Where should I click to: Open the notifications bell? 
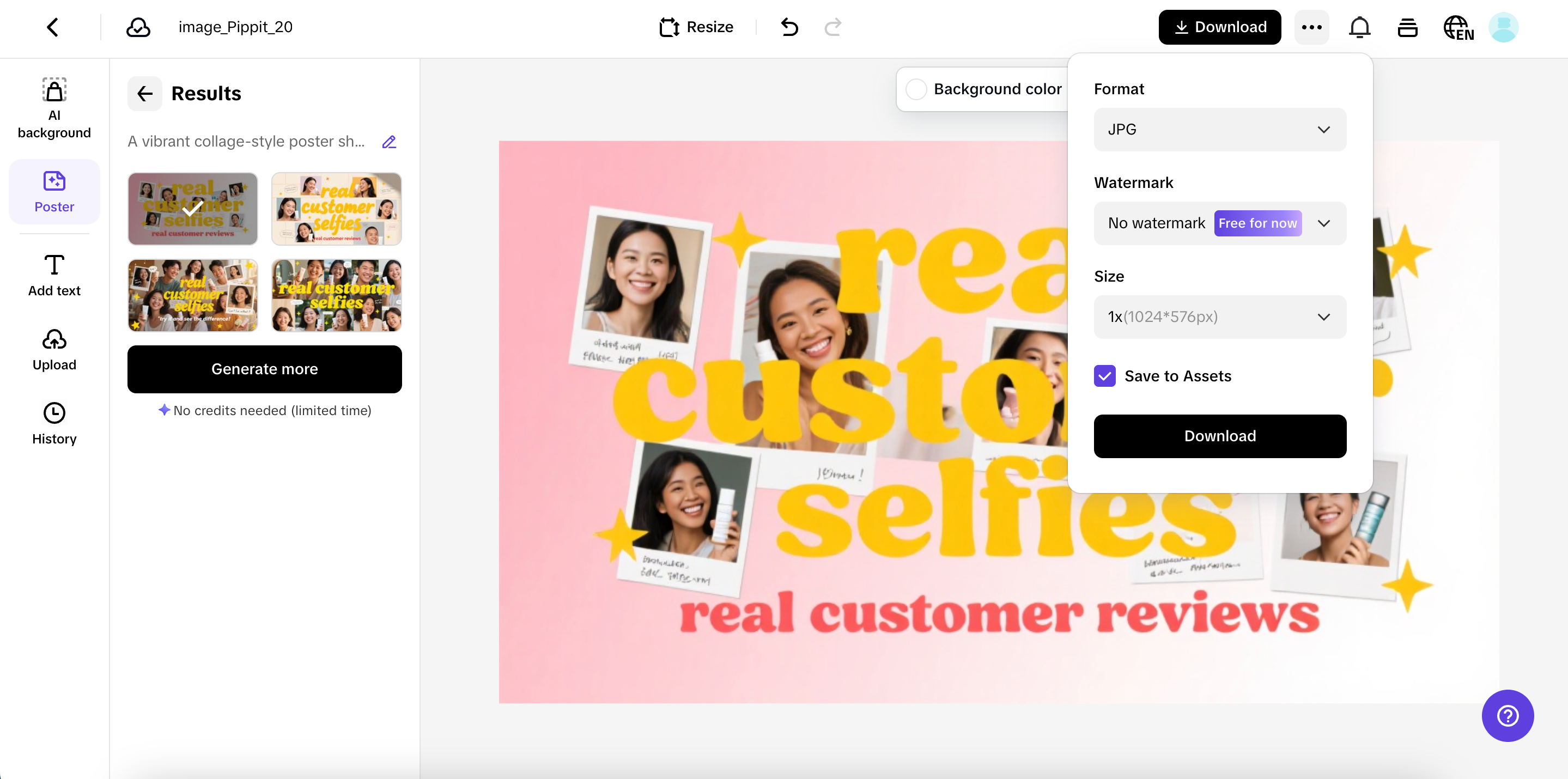click(x=1359, y=27)
